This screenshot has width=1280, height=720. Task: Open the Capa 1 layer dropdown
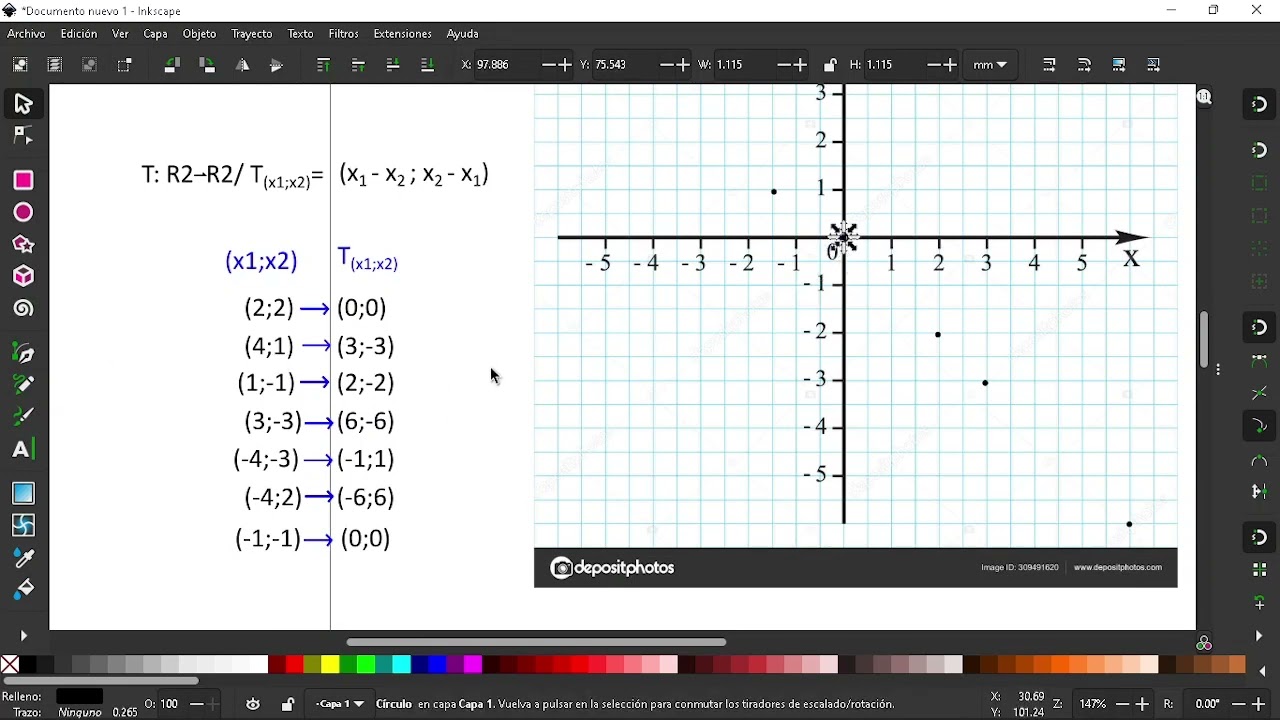[339, 704]
